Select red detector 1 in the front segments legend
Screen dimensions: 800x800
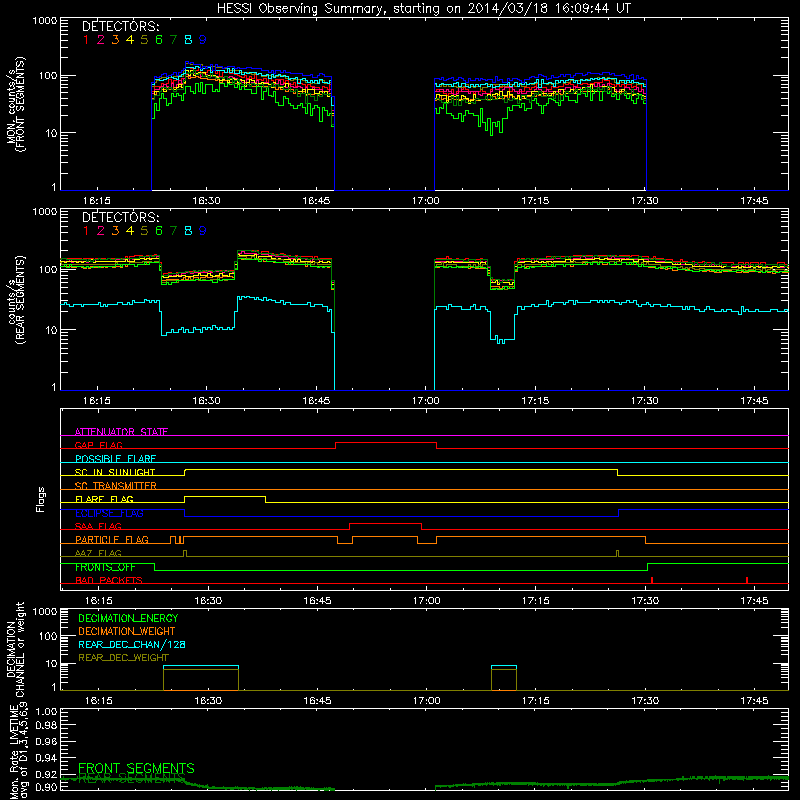(86, 40)
